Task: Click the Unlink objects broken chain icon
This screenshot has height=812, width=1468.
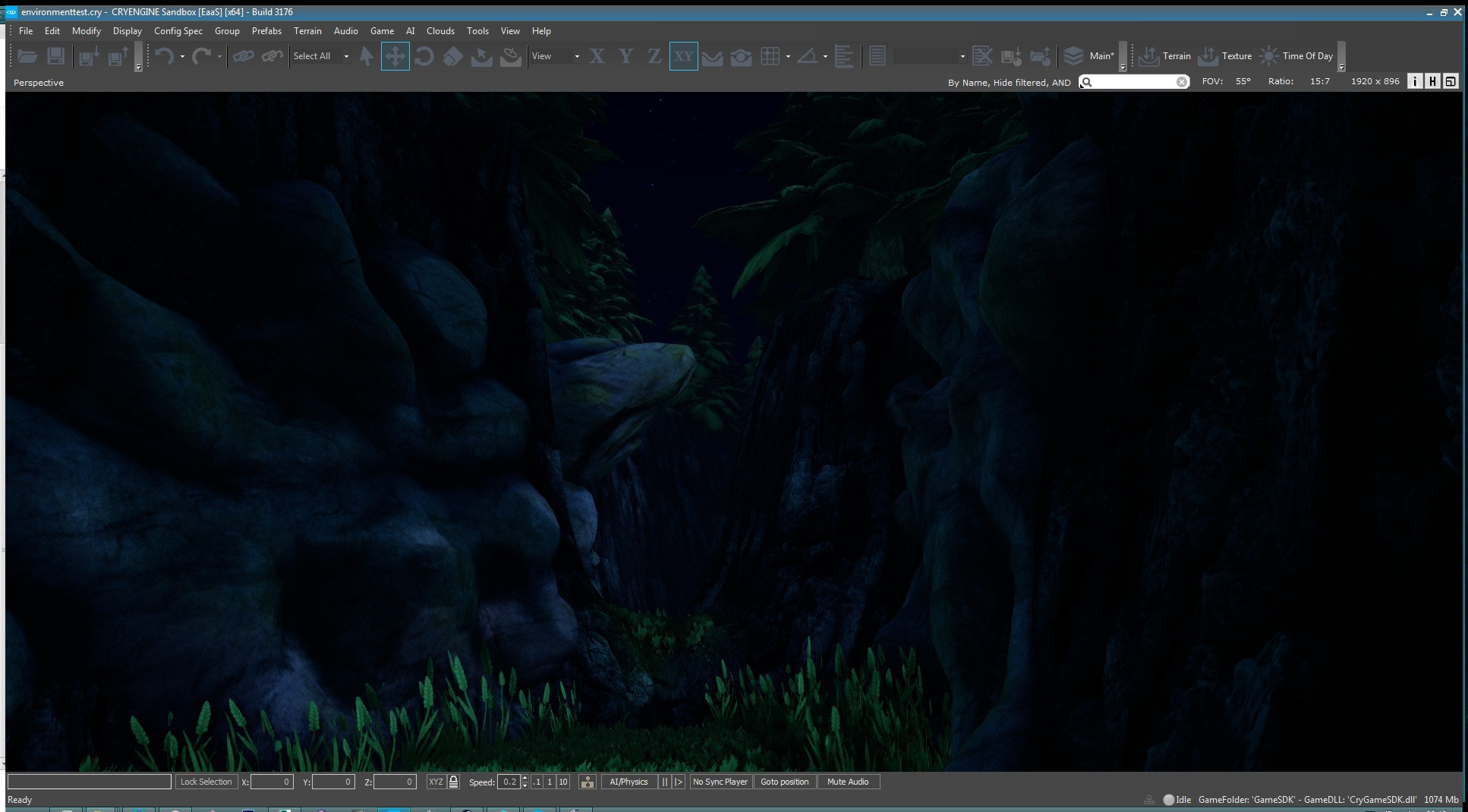Action: [272, 56]
